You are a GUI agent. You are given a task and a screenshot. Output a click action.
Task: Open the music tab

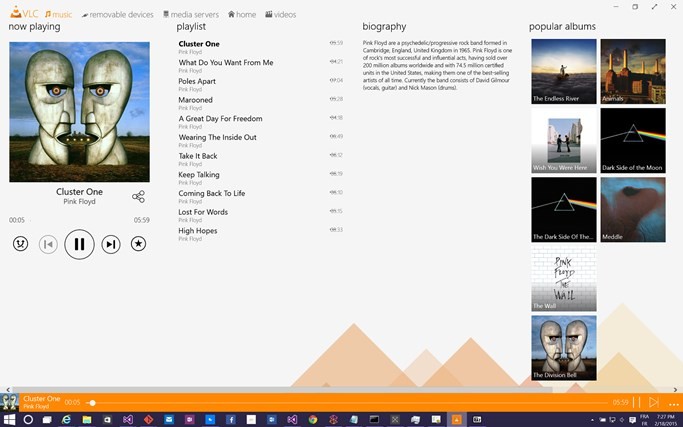(58, 14)
